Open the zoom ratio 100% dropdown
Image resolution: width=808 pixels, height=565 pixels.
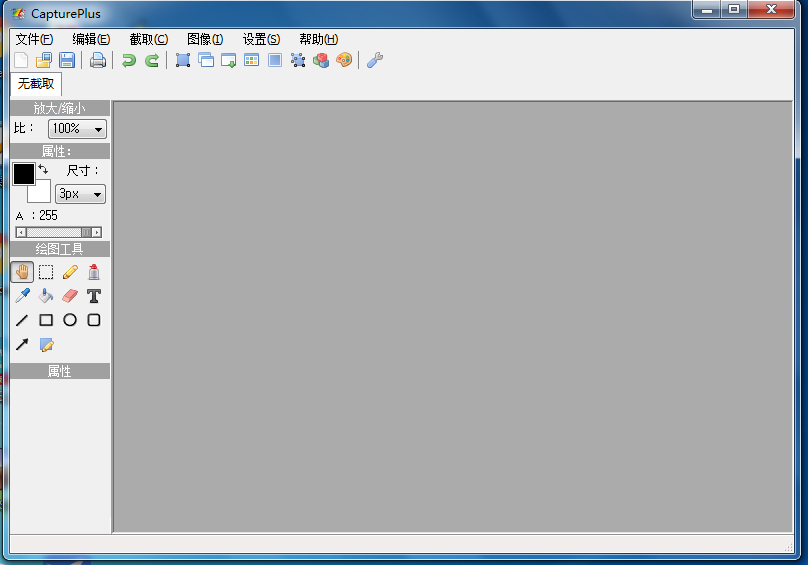click(x=77, y=129)
